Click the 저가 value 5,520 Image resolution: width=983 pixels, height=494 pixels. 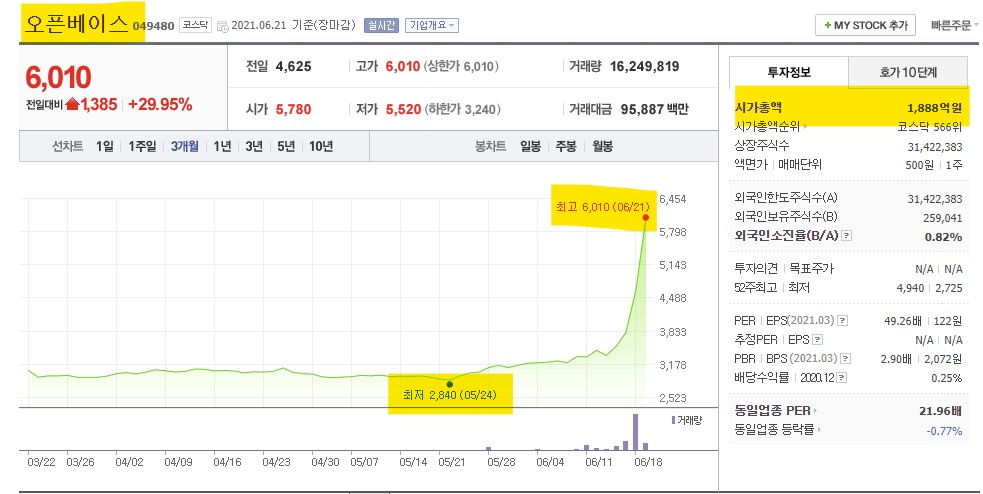[403, 109]
